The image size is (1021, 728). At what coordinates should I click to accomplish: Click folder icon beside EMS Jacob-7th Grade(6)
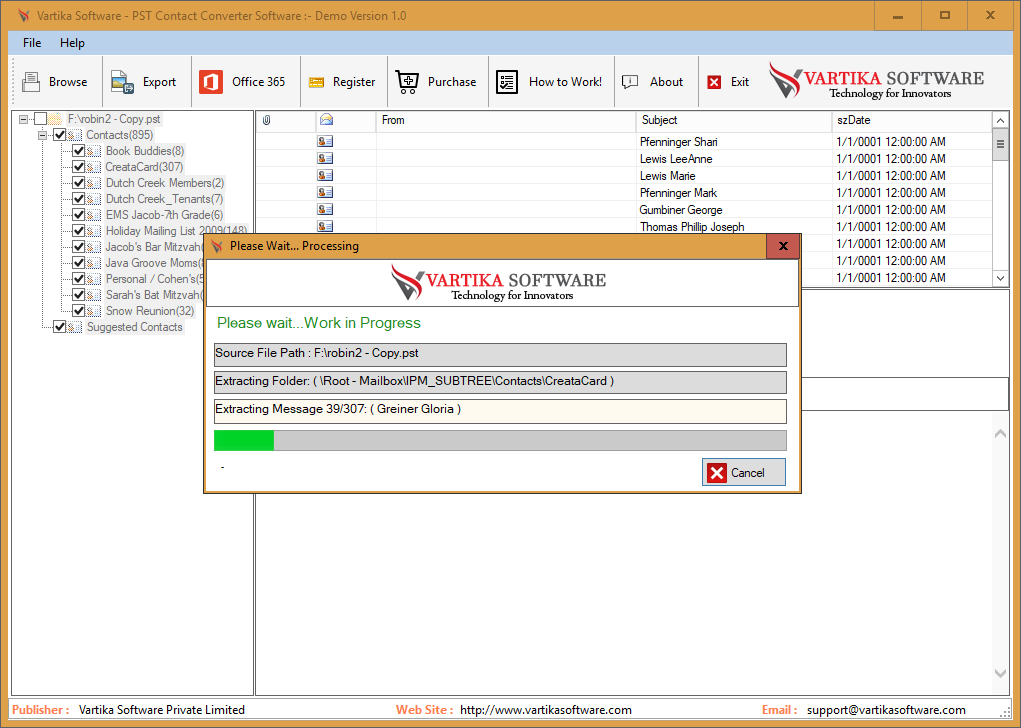click(x=94, y=215)
